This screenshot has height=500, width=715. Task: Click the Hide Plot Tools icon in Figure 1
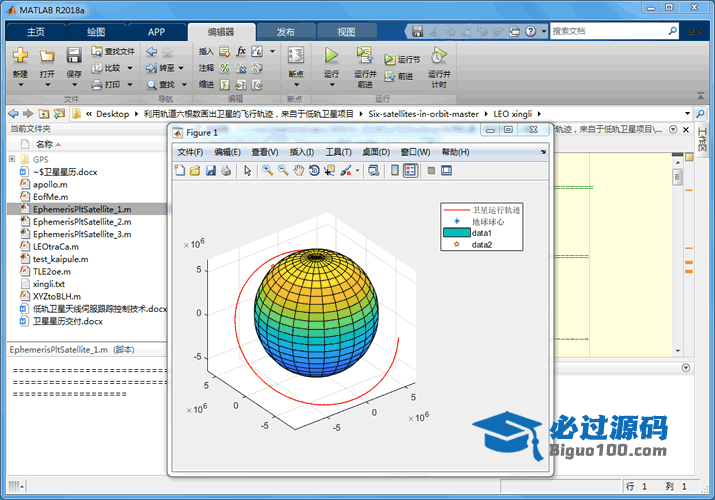431,170
